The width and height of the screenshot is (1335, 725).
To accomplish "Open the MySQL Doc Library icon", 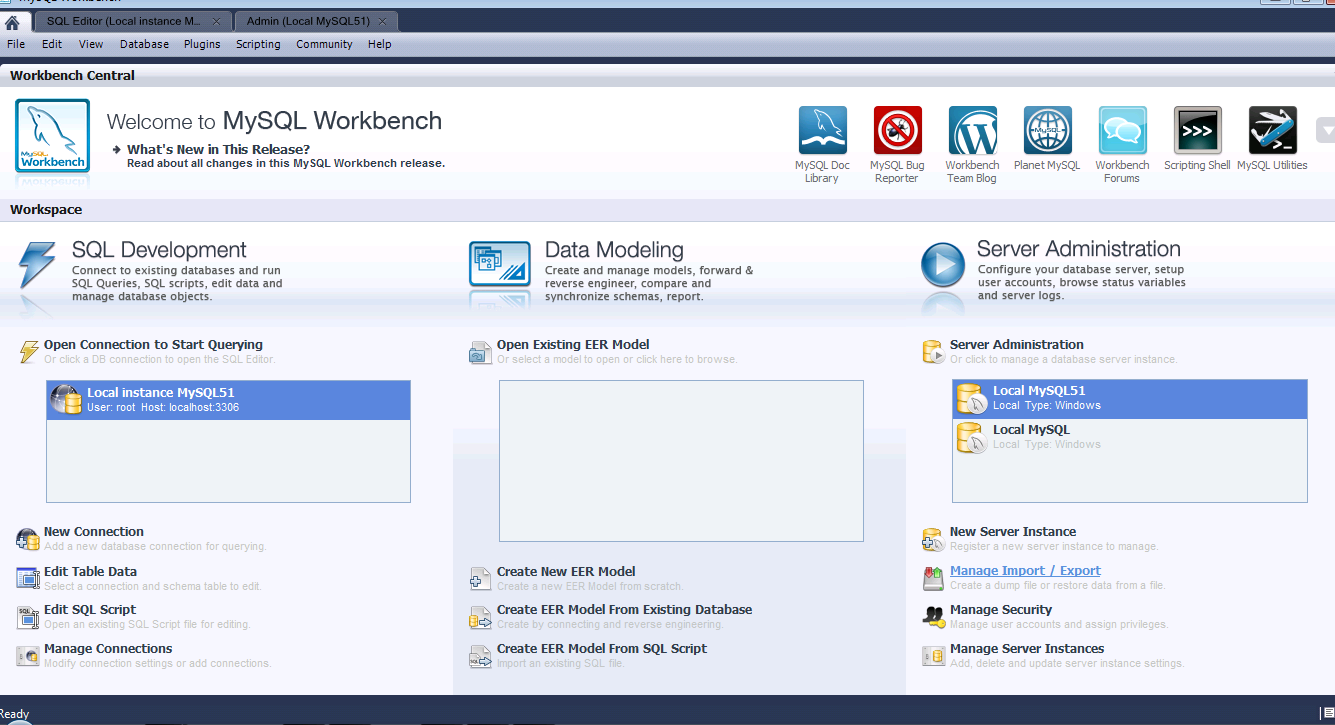I will 822,131.
